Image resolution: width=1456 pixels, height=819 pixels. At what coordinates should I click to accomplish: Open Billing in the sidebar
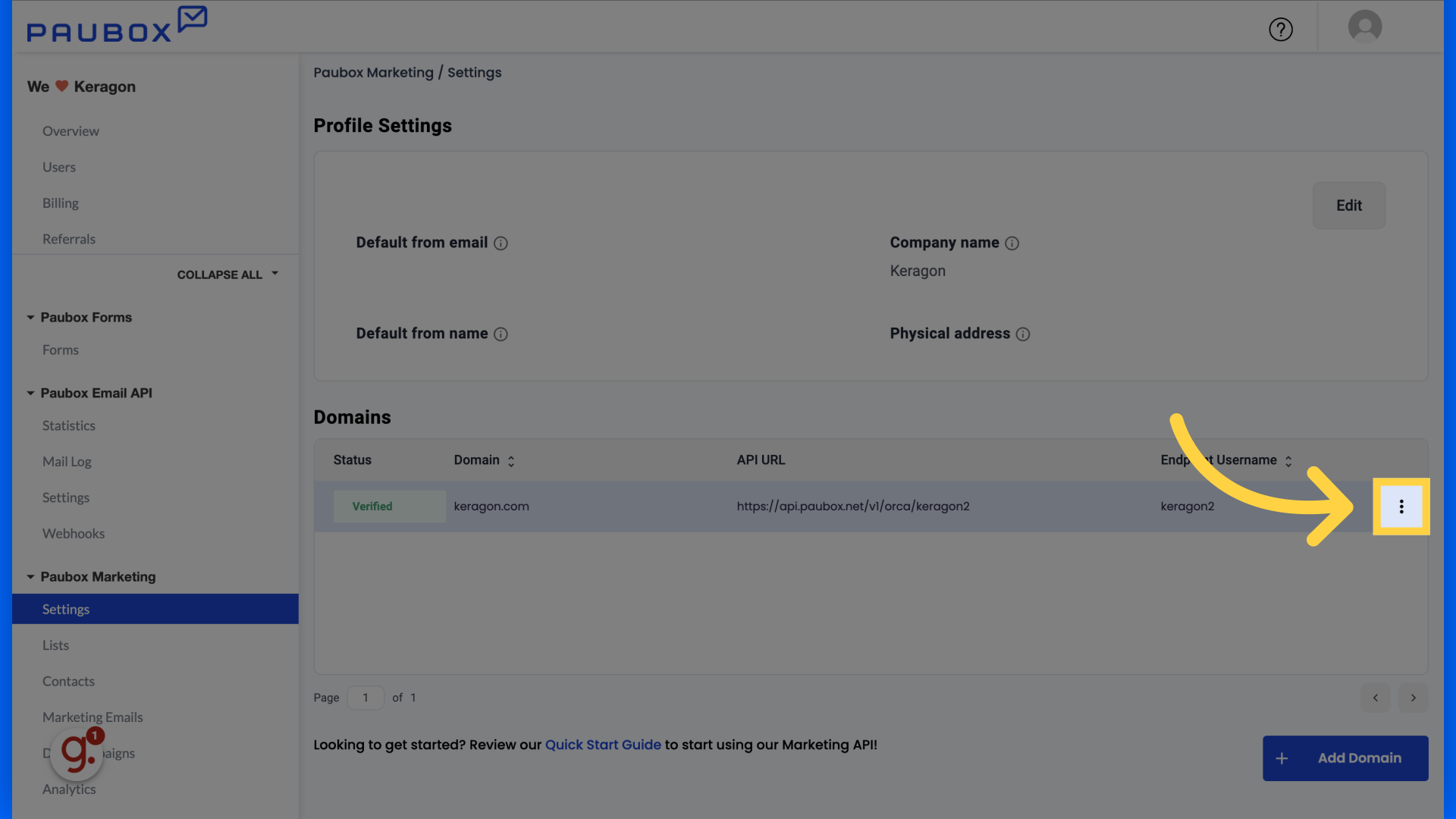coord(61,203)
